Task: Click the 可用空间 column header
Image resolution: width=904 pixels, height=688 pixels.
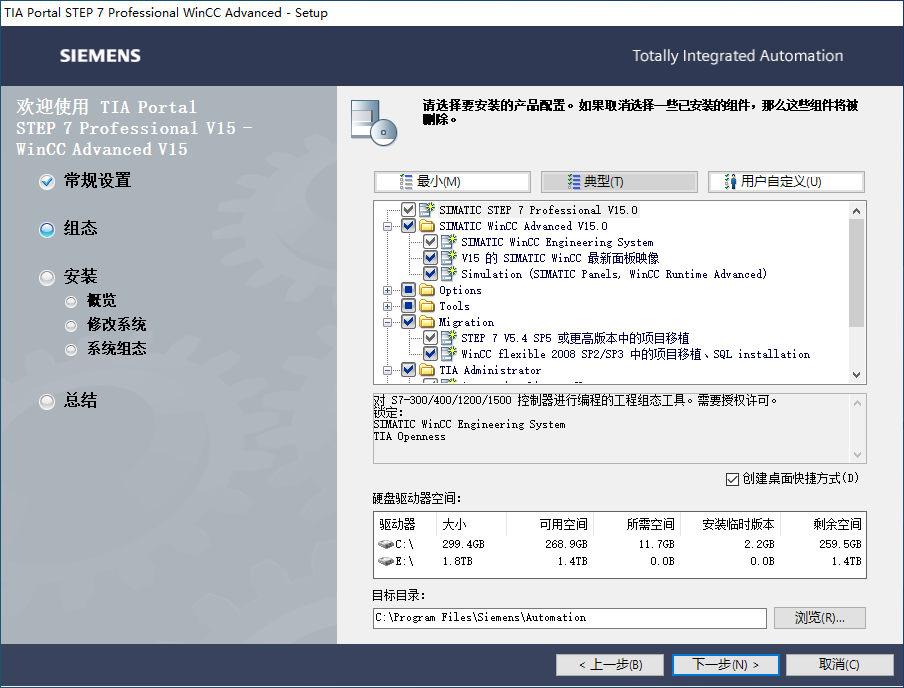Action: pyautogui.click(x=550, y=524)
